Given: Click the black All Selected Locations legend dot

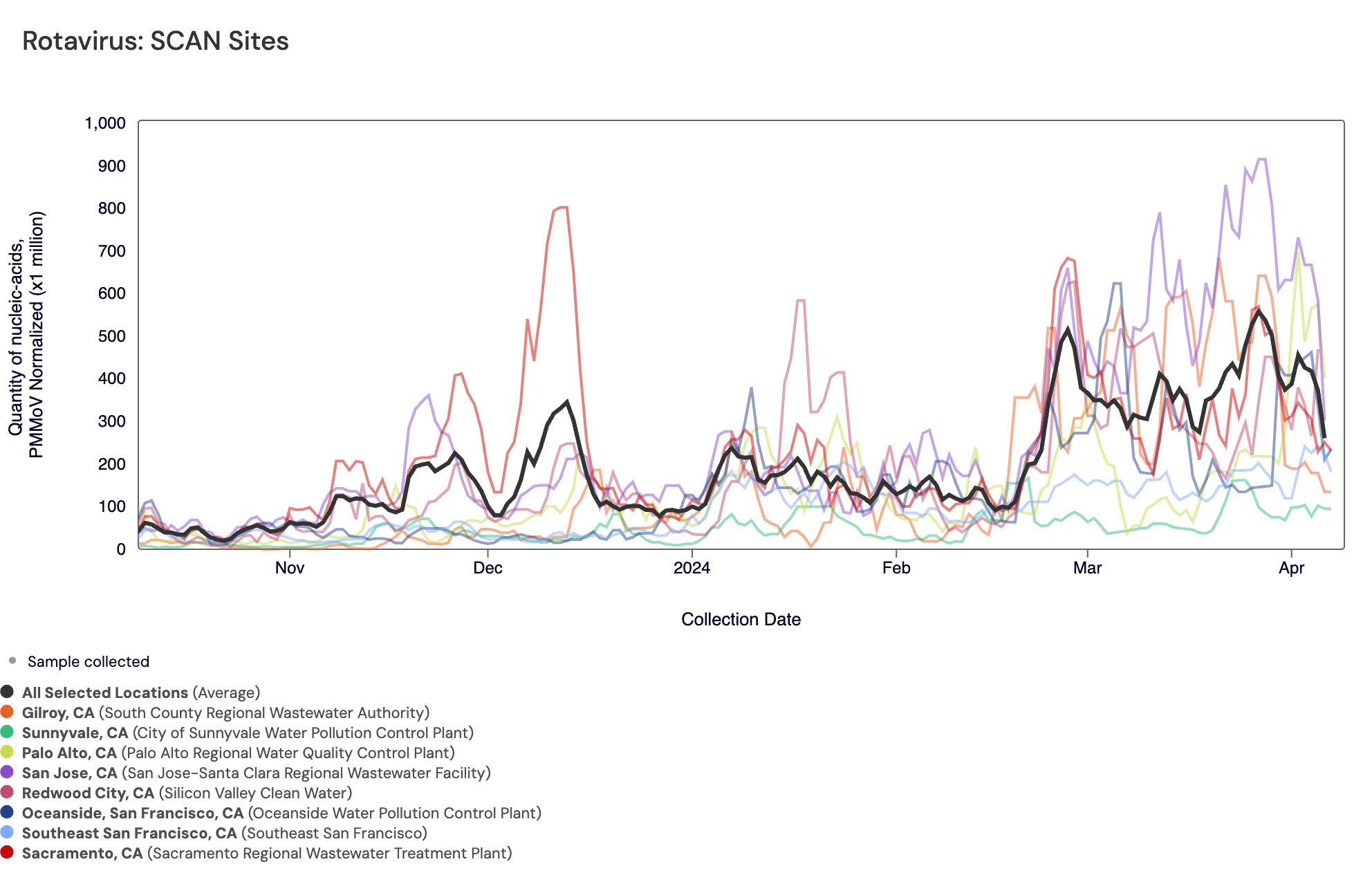Looking at the screenshot, I should [7, 692].
